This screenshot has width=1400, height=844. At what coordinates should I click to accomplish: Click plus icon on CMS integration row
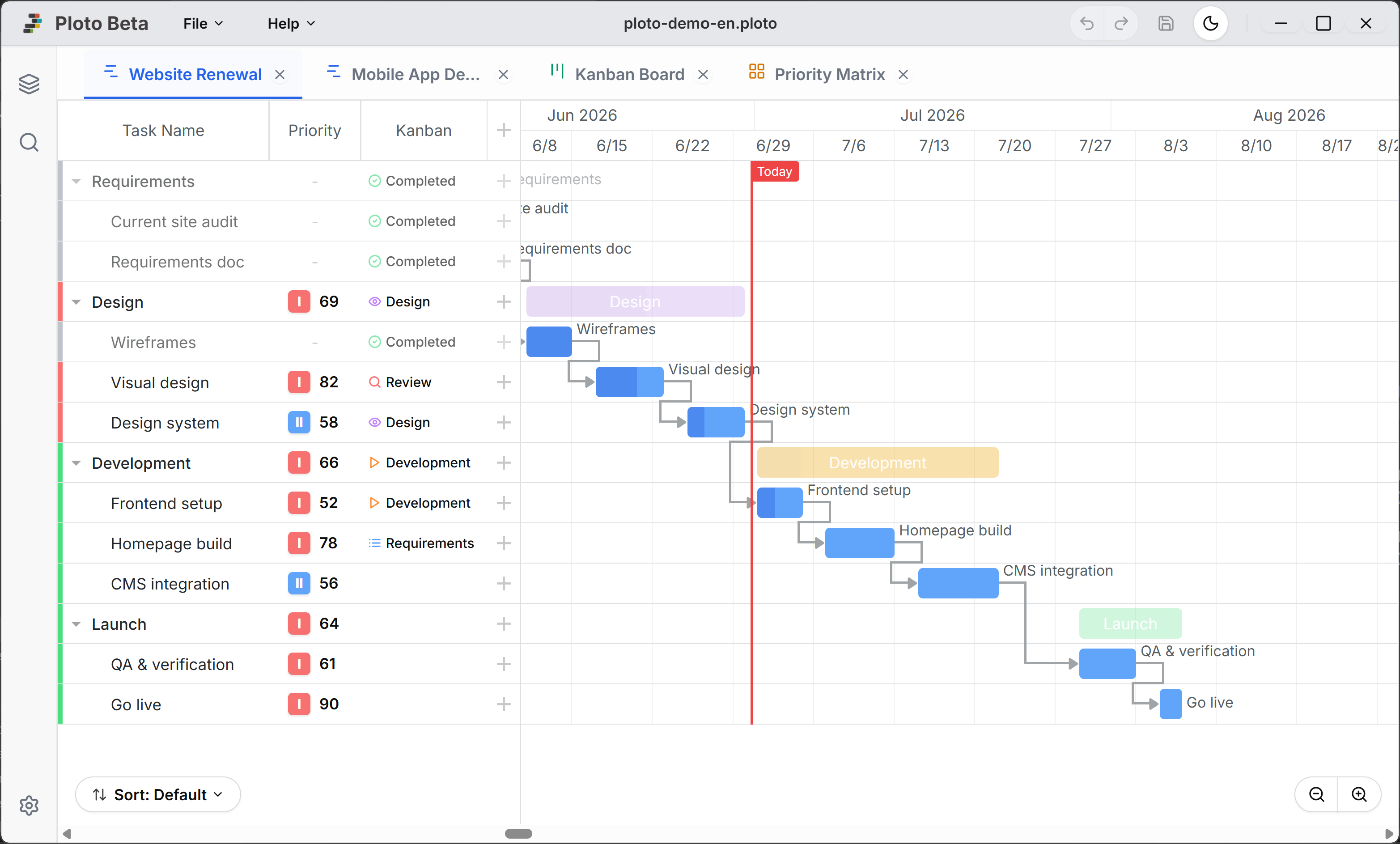click(x=503, y=584)
